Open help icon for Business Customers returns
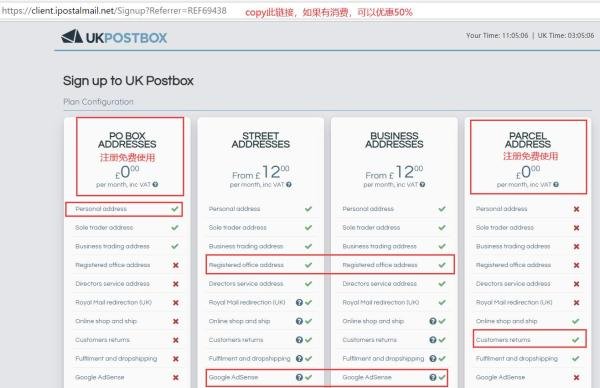 [433, 340]
